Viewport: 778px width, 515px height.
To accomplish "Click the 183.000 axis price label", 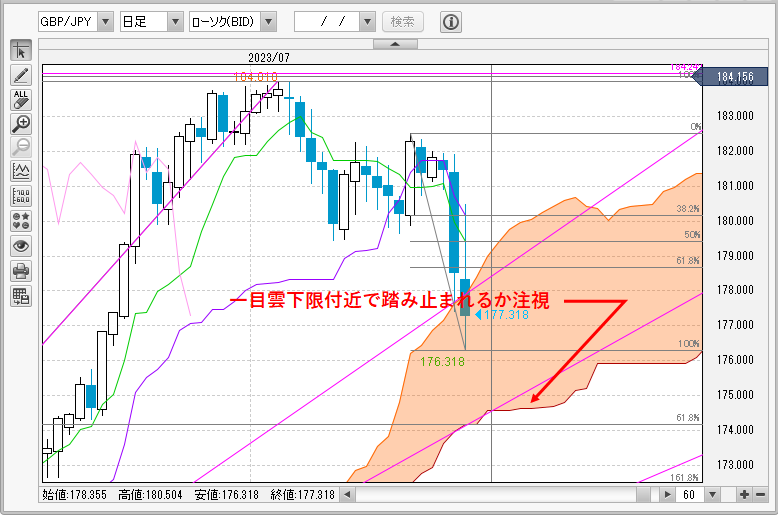I will click(735, 116).
